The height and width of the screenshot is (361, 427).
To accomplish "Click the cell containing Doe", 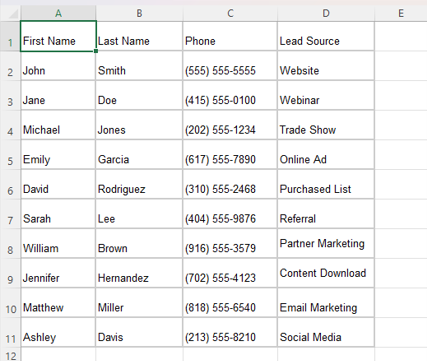I will [x=139, y=95].
